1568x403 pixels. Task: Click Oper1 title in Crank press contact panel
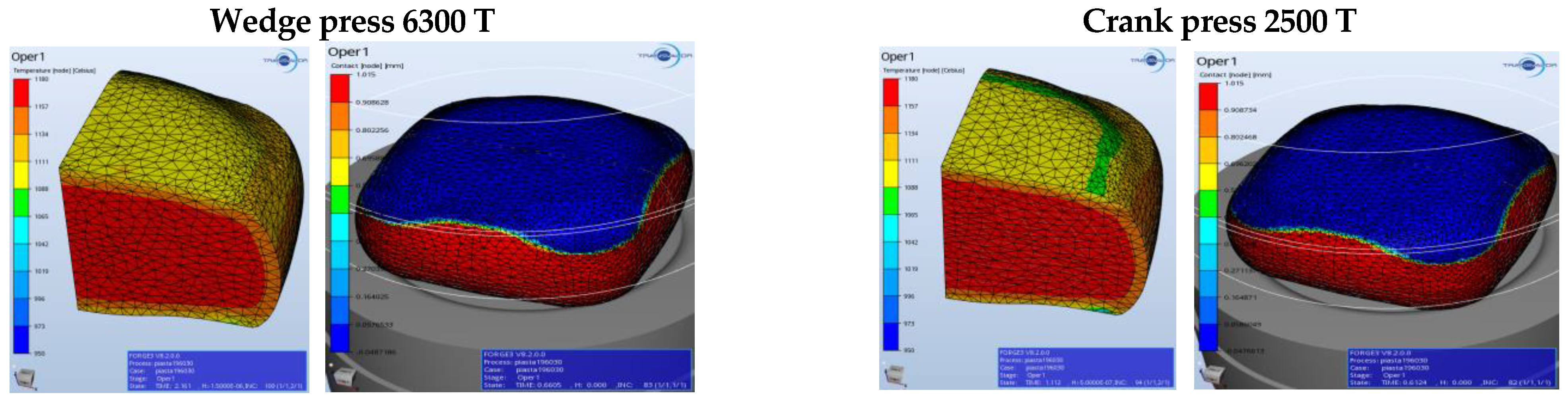[x=1216, y=62]
